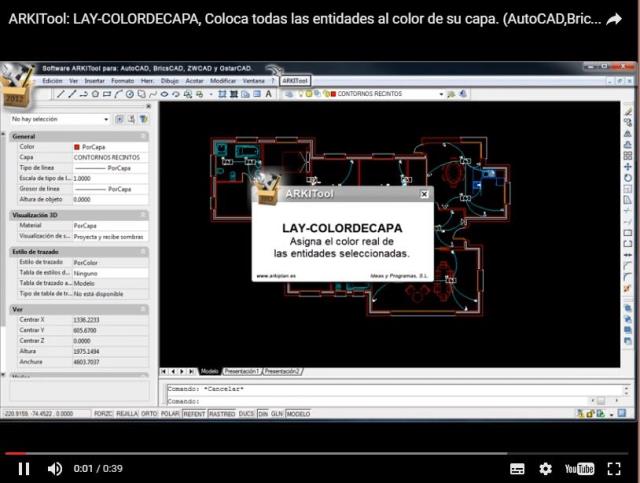Toggle REJILLA grid display
The height and width of the screenshot is (483, 640).
(x=127, y=414)
